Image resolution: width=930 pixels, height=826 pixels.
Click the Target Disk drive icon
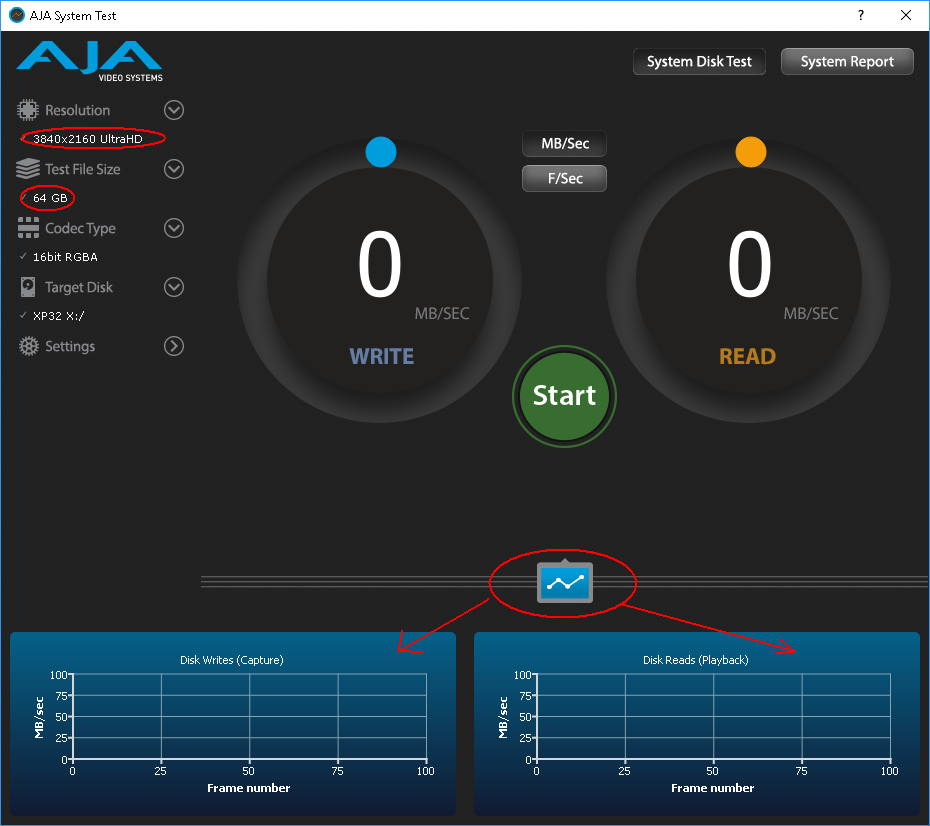27,287
